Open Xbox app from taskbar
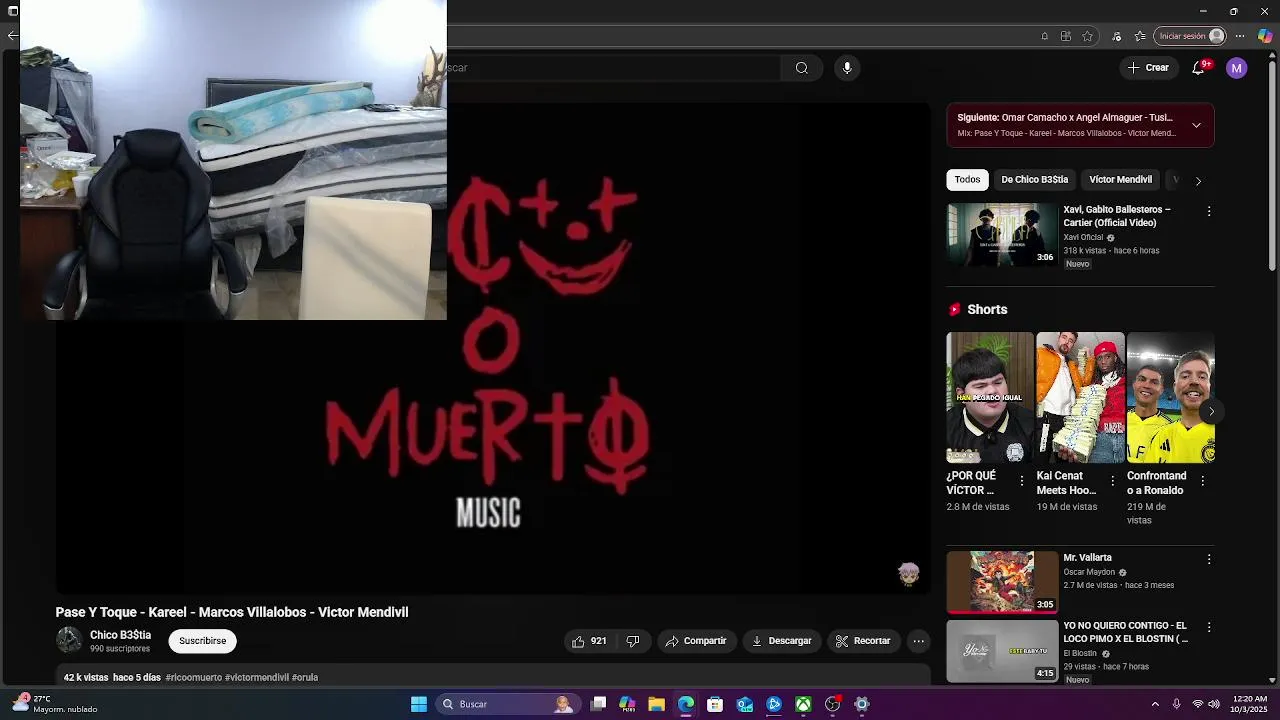Viewport: 1280px width, 720px height. tap(803, 704)
